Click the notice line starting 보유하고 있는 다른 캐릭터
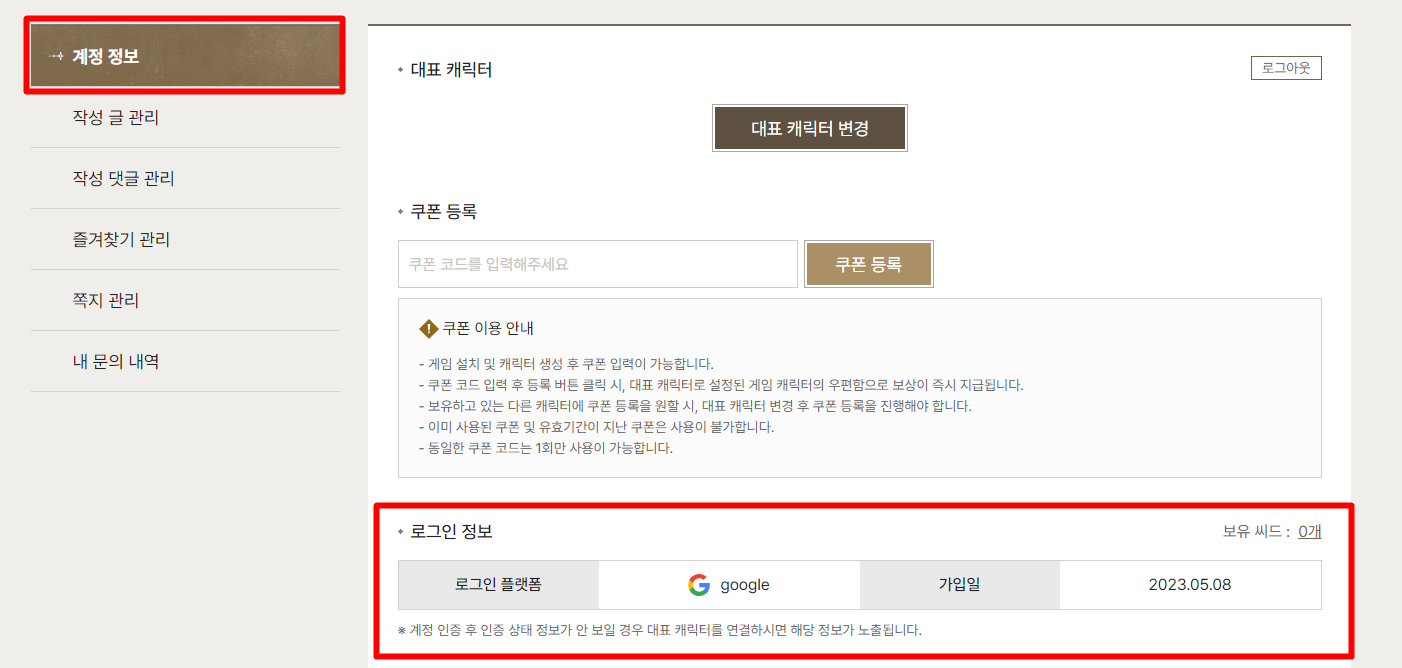The height and width of the screenshot is (668, 1402). pos(695,406)
